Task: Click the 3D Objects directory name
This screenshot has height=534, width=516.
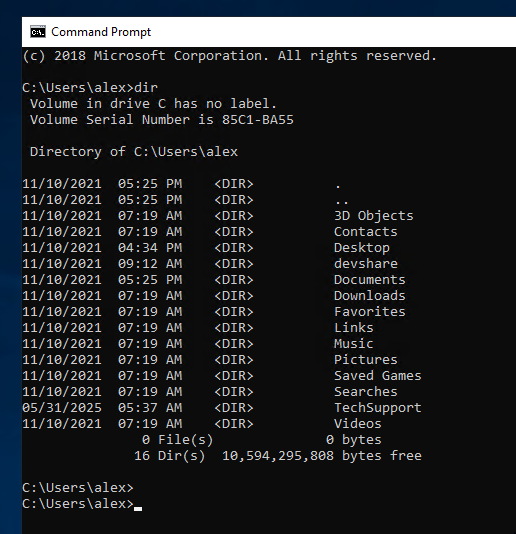Action: coord(373,216)
